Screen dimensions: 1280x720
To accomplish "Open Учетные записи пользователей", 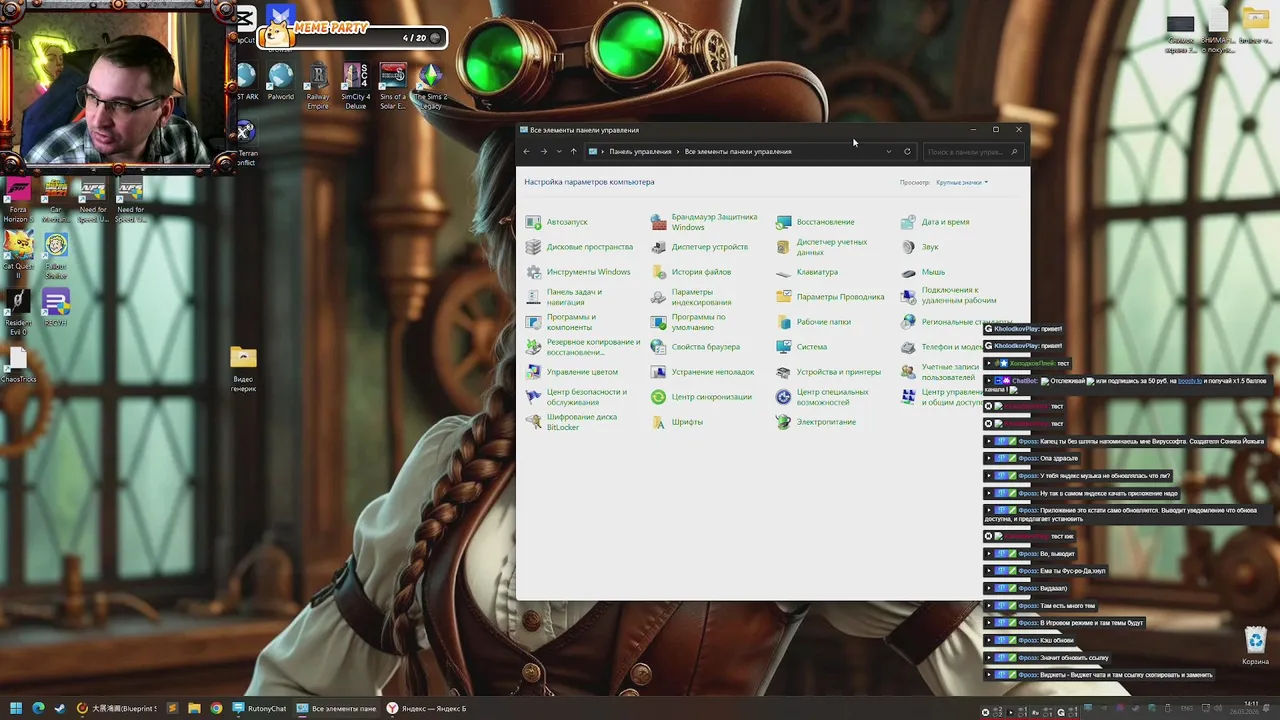I will click(941, 372).
